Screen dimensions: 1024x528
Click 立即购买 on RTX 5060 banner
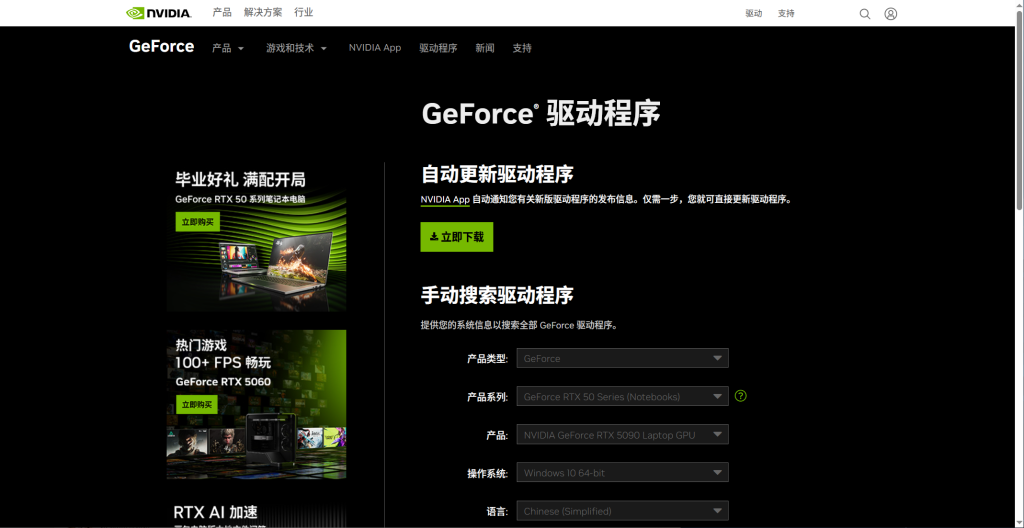tap(197, 404)
